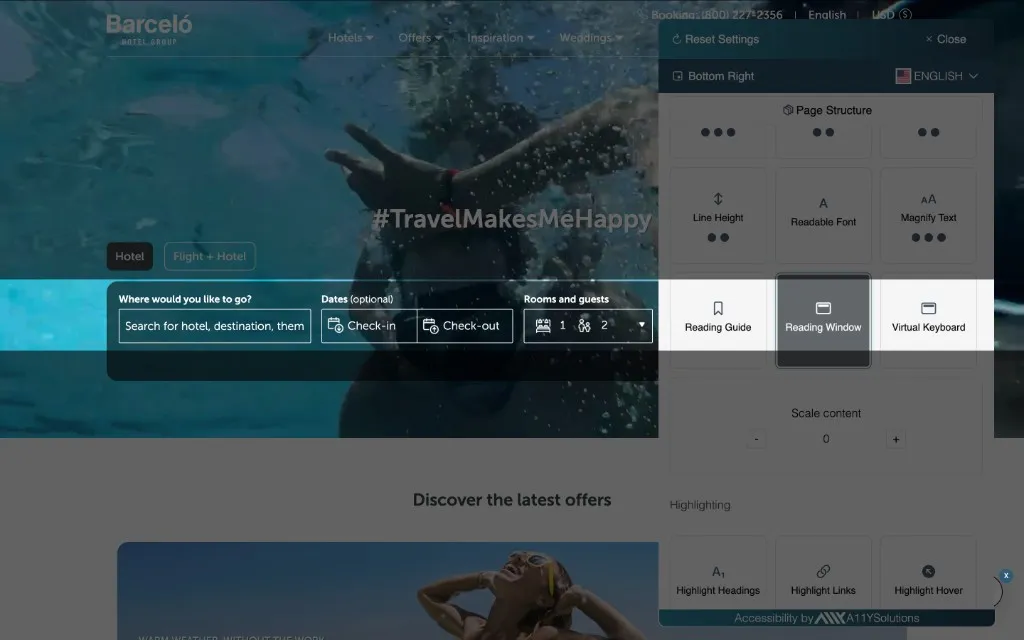The width and height of the screenshot is (1024, 640).
Task: Open the ENGLISH language dropdown
Action: pos(937,76)
